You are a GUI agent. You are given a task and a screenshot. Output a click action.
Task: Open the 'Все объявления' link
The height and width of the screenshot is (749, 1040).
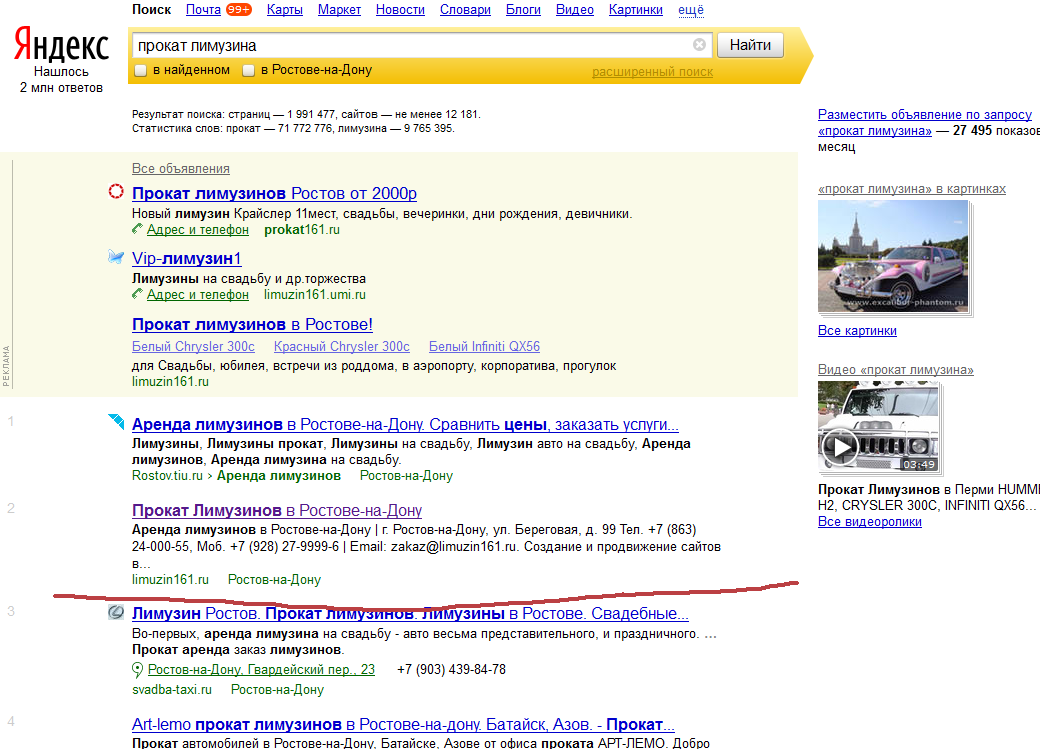(x=180, y=169)
